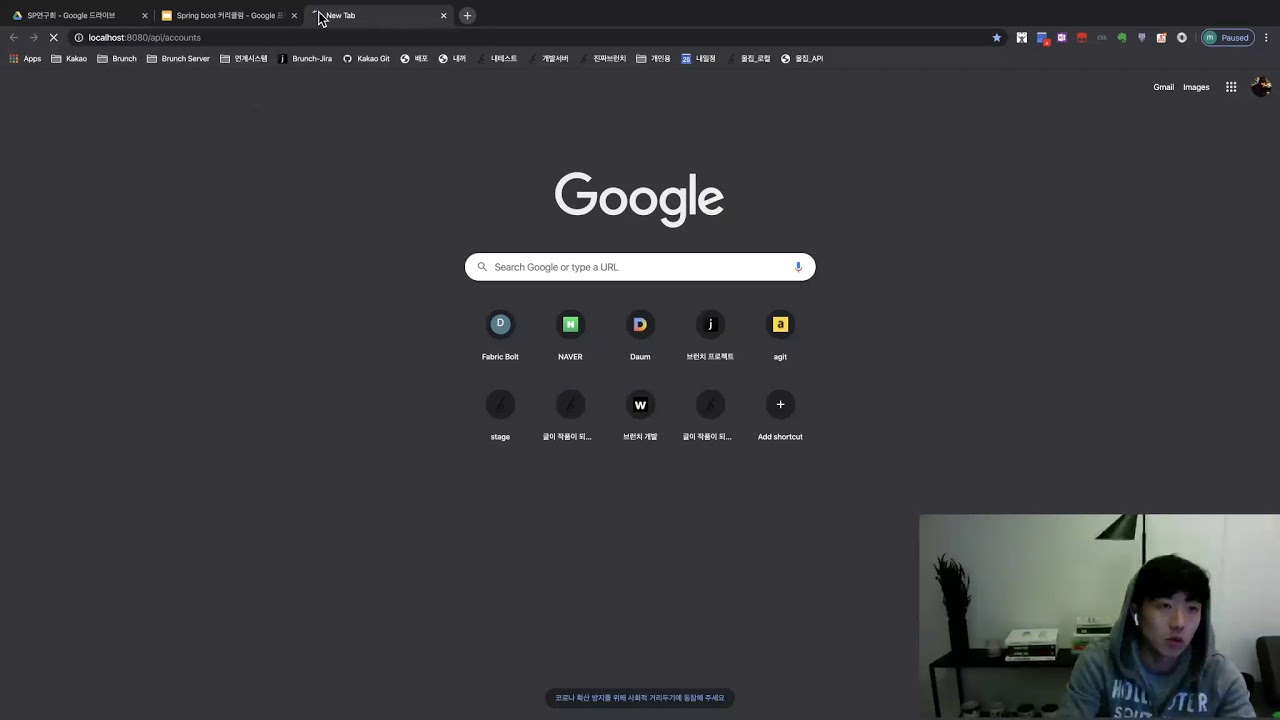Open the Google apps grid
1280x720 pixels.
coord(1231,87)
